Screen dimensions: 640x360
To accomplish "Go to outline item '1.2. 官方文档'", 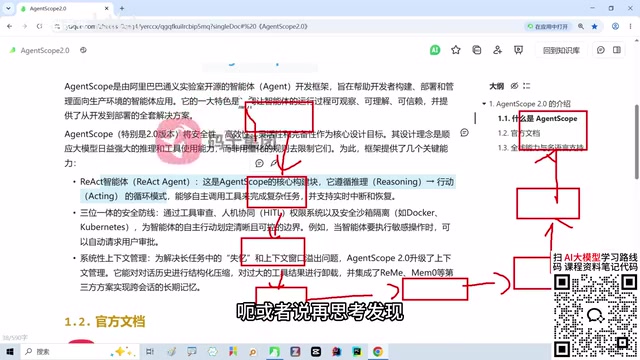I will point(519,133).
